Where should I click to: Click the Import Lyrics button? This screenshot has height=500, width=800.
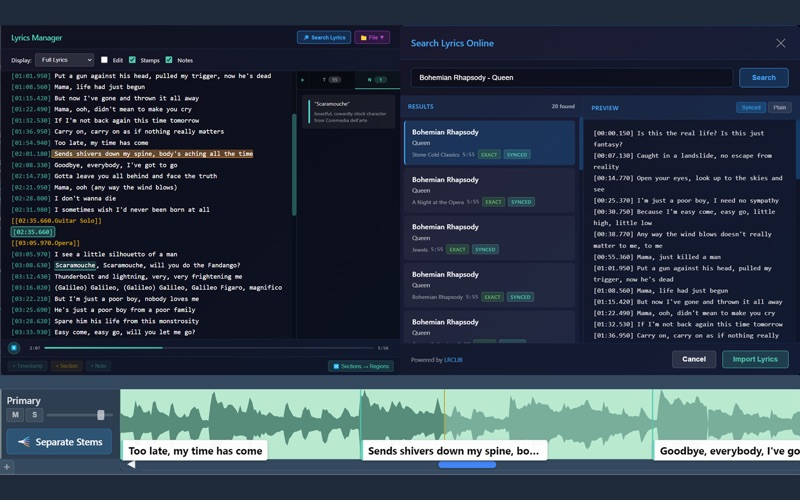point(755,359)
